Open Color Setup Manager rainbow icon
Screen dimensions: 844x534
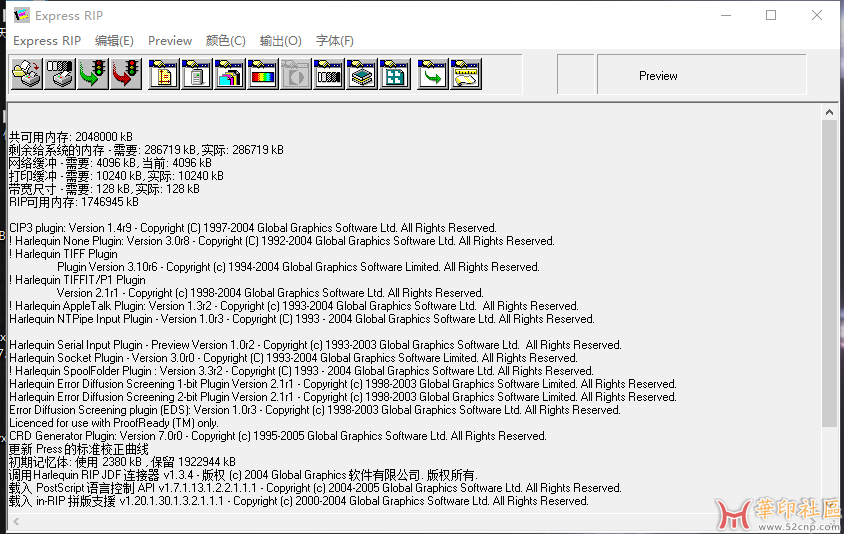263,74
